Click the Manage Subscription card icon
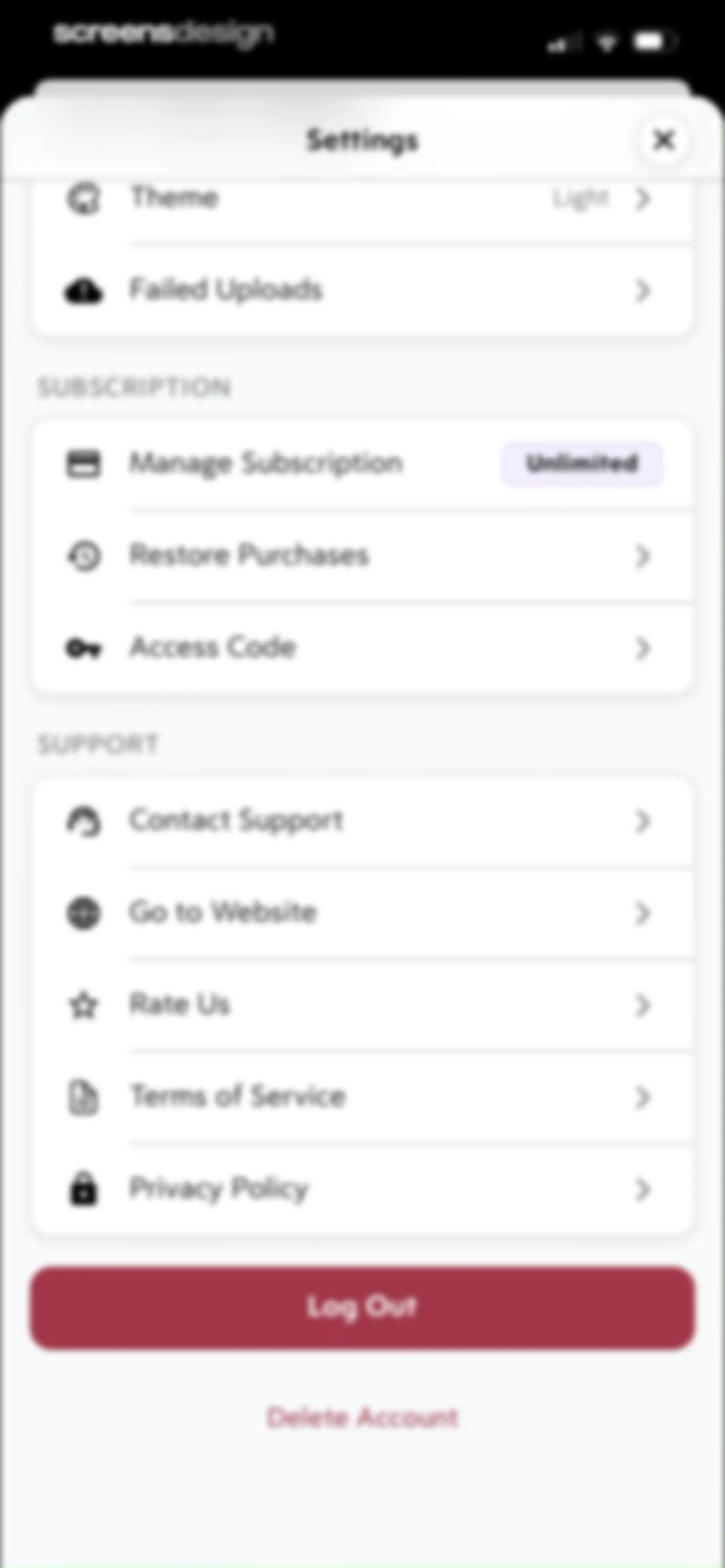 point(83,464)
